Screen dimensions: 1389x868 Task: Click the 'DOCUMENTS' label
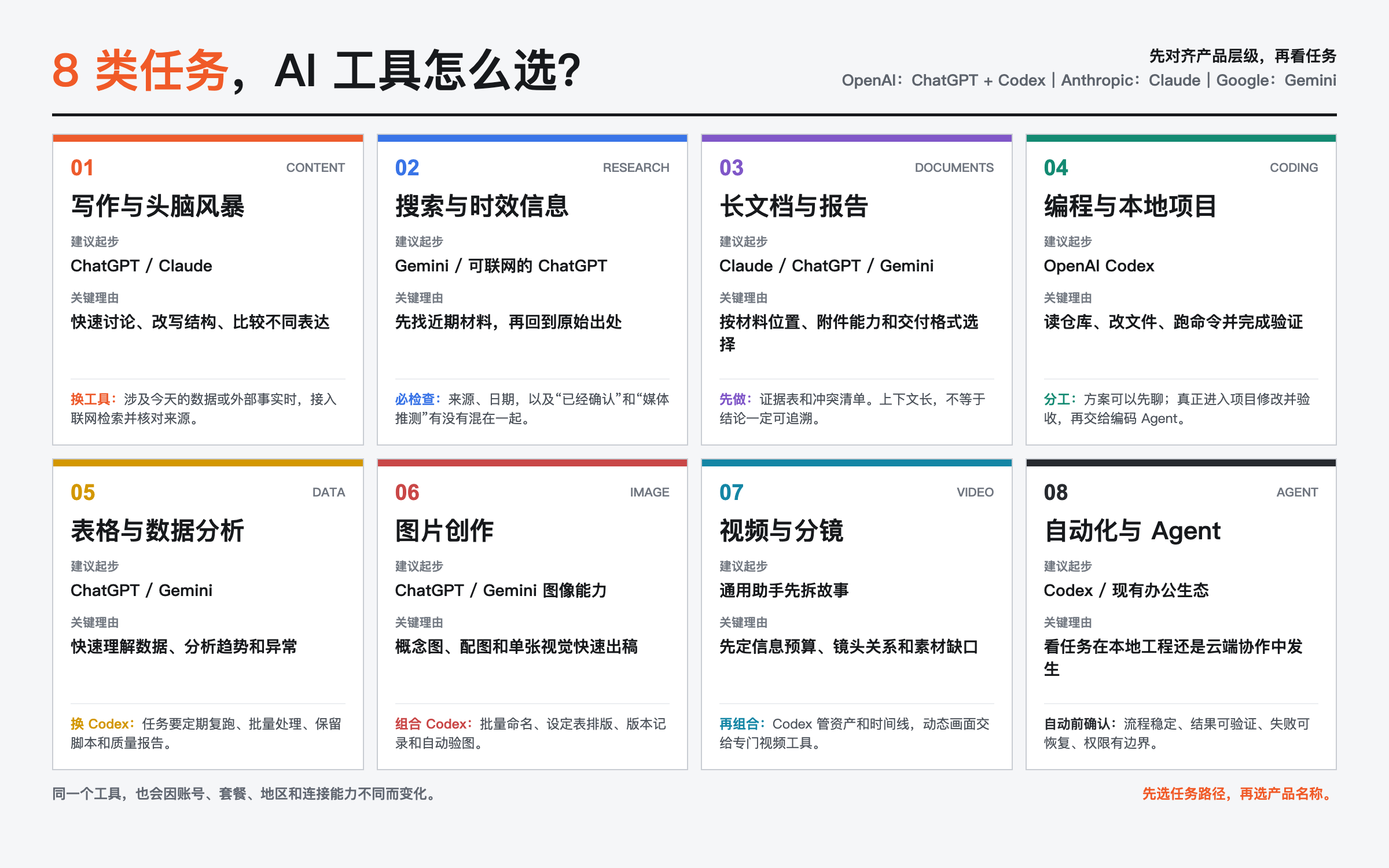954,168
